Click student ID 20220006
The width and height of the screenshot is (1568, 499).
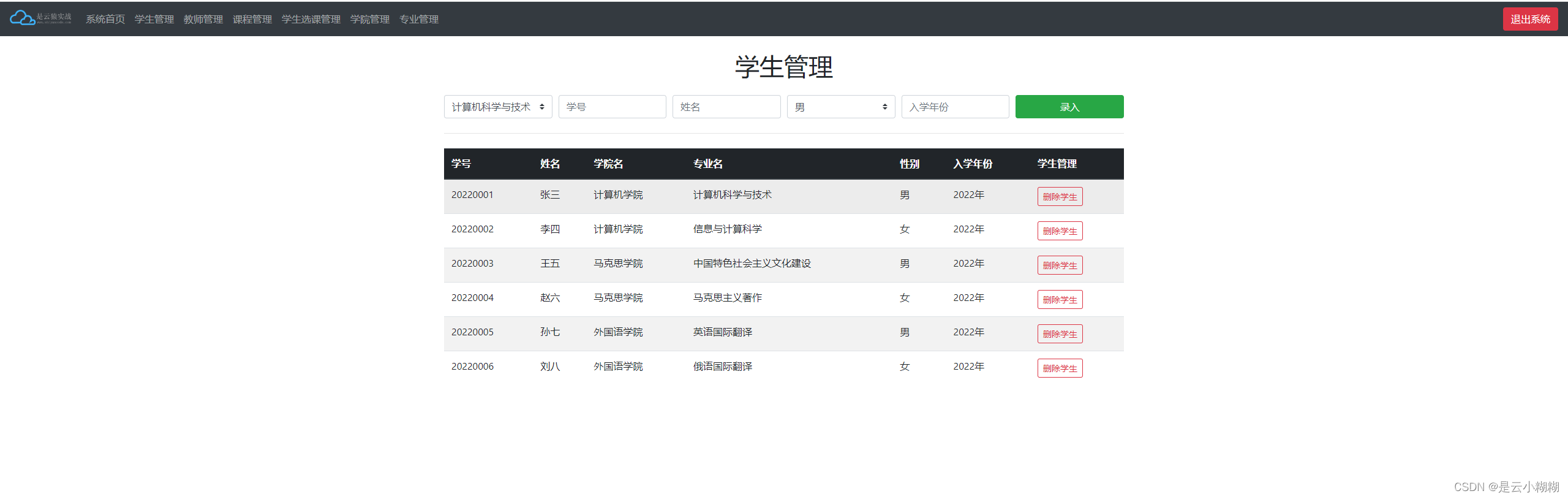[x=472, y=367]
